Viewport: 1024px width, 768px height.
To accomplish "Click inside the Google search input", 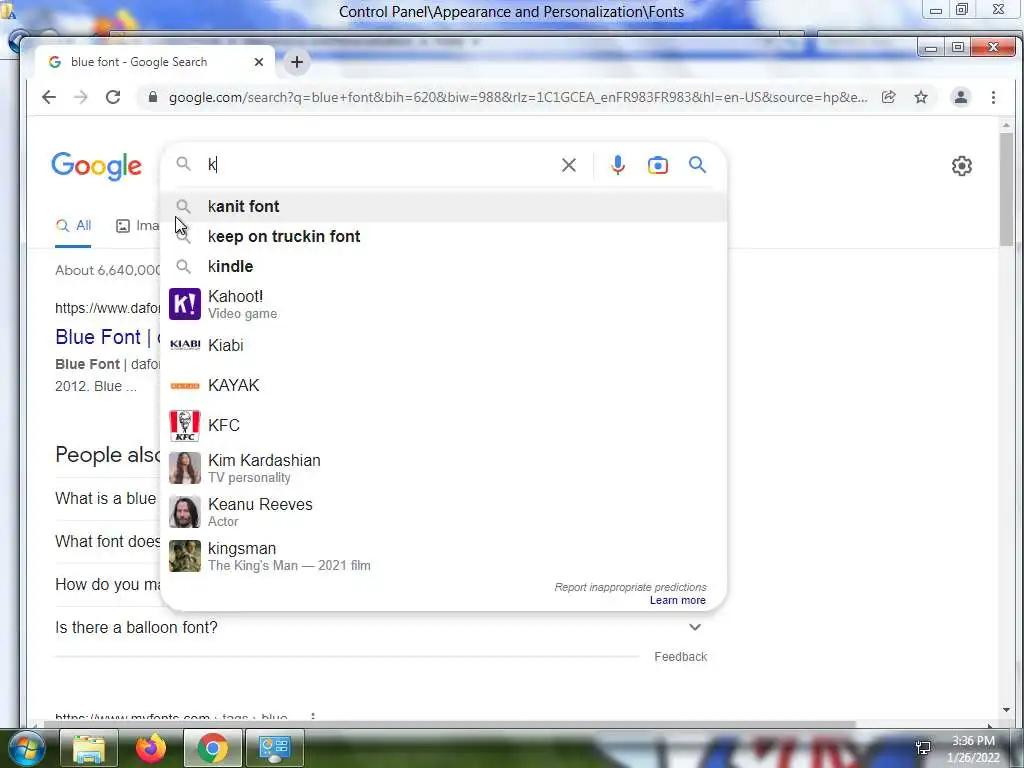I will [379, 165].
